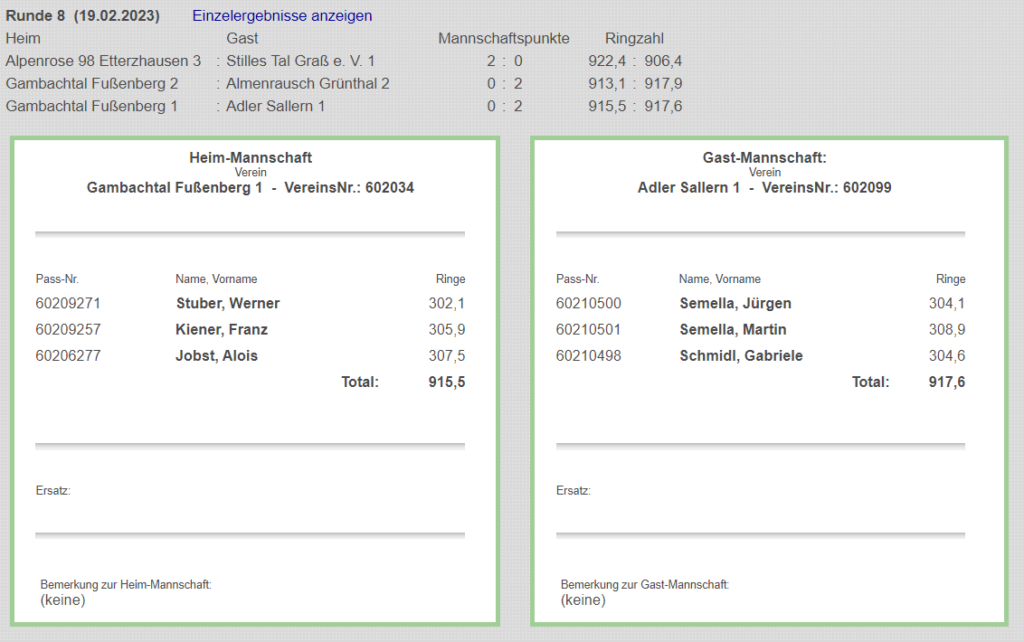Viewport: 1024px width, 642px height.
Task: Select shooter Semella, Jürgen
Action: [x=735, y=303]
